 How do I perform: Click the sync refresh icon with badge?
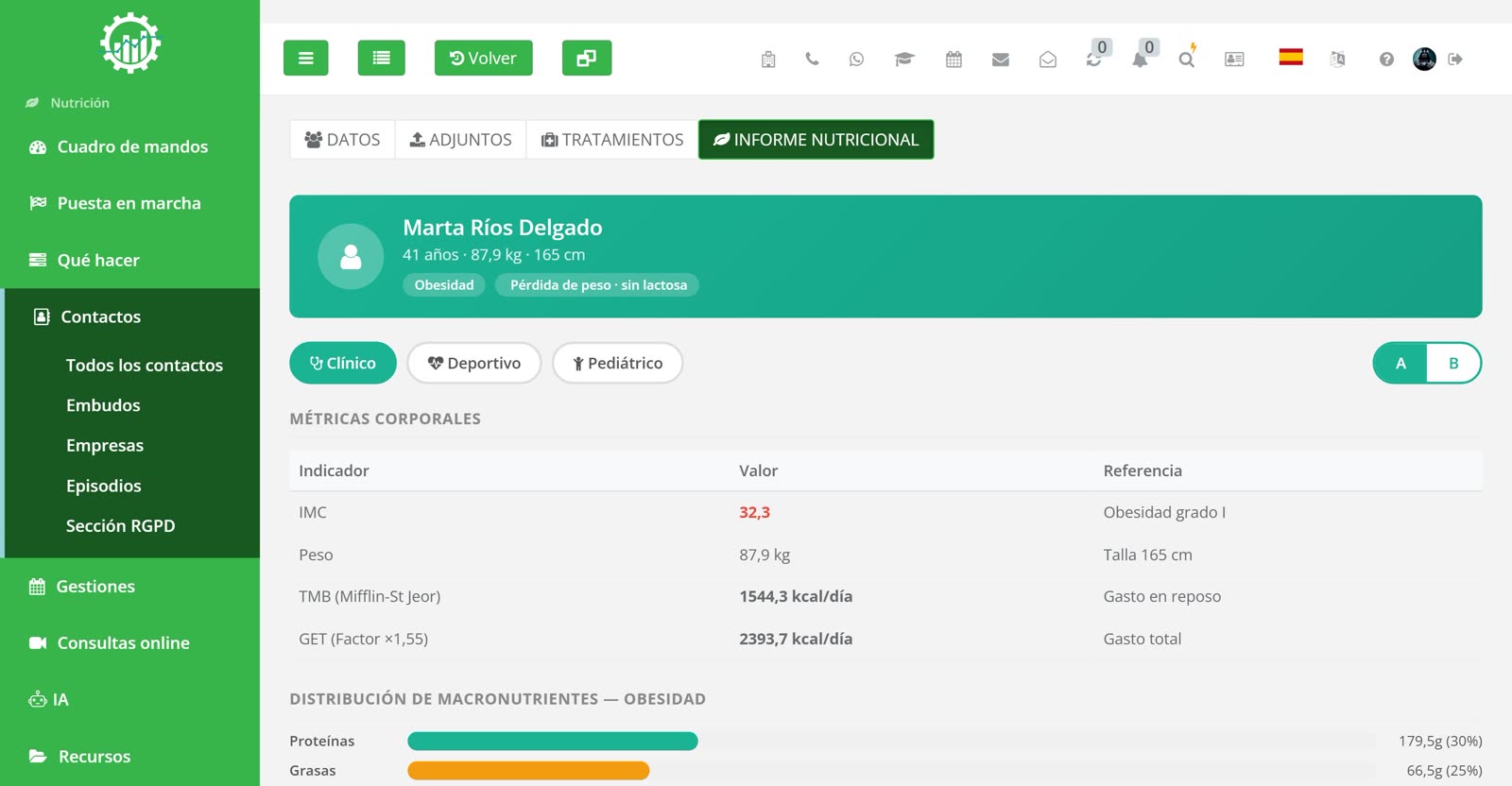(x=1094, y=59)
